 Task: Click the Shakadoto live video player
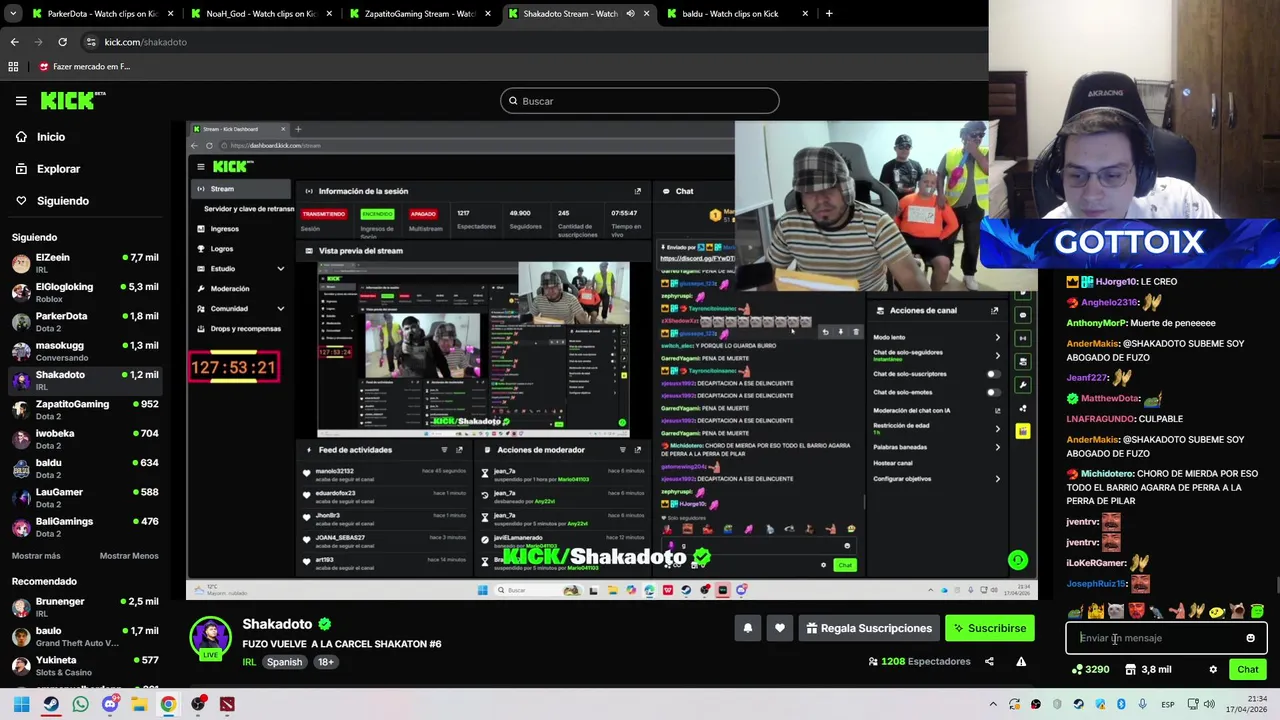[x=612, y=360]
